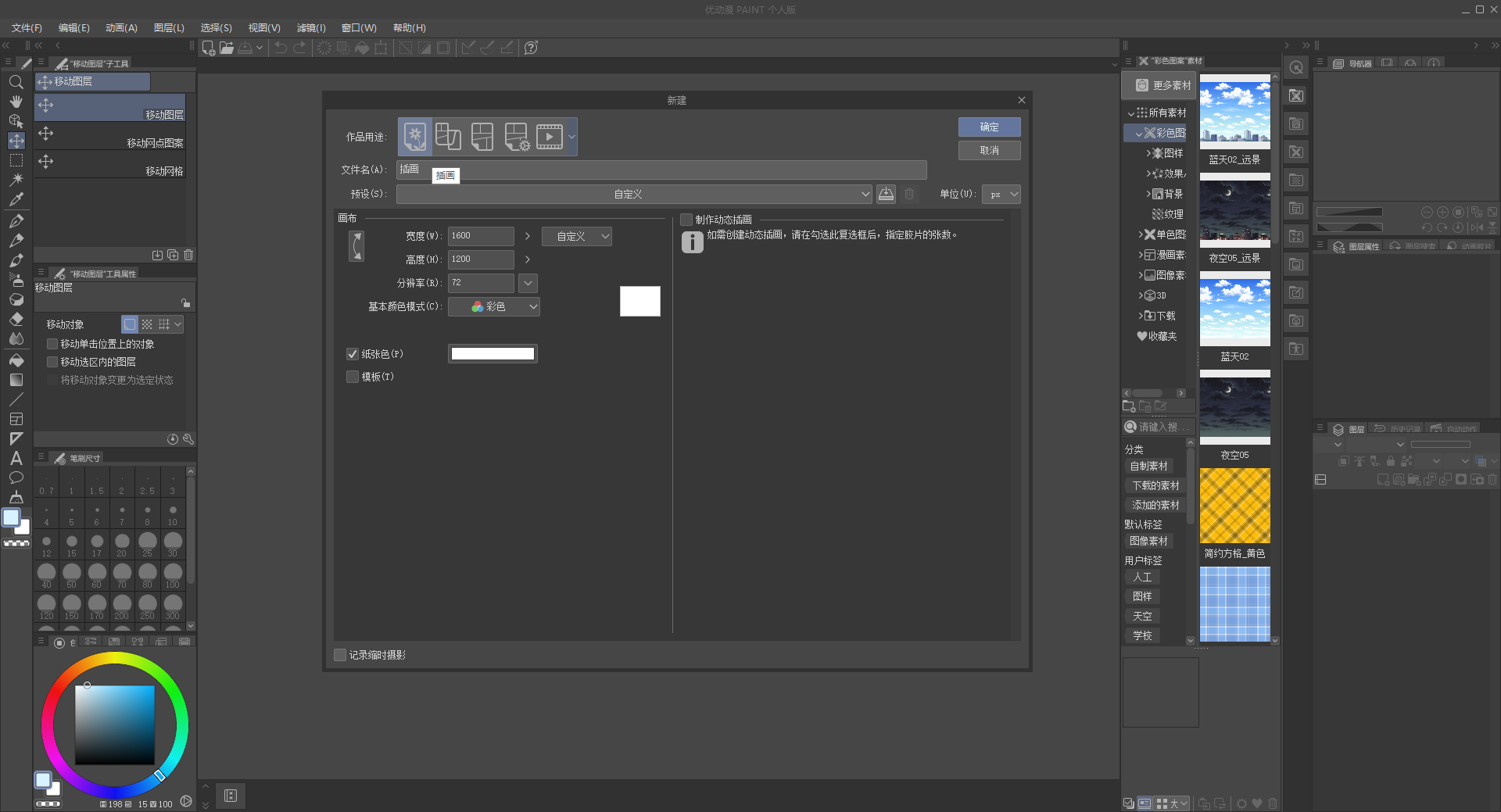Click the 取消 button
The width and height of the screenshot is (1501, 812).
point(989,150)
